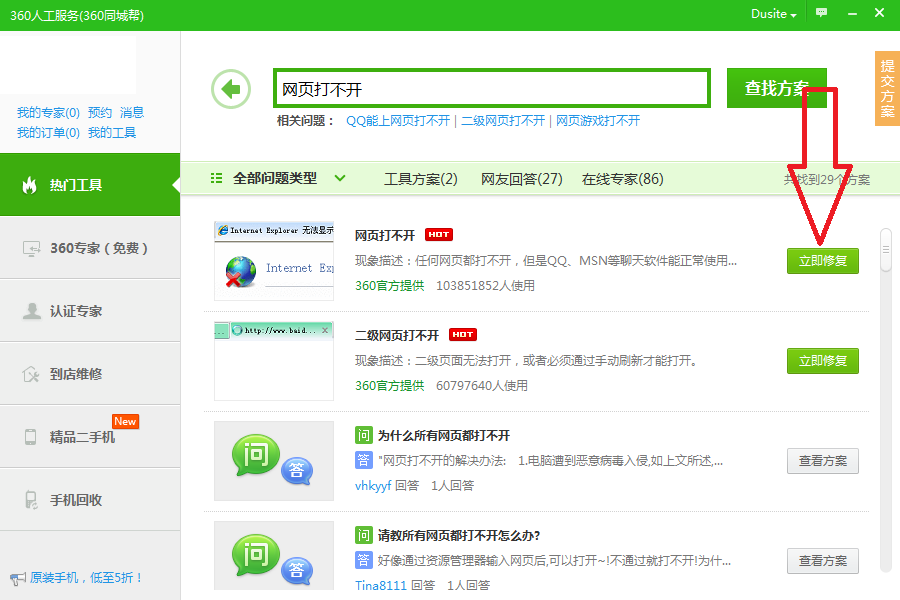Click the monitor icon beside 360专家(免费)
The image size is (900, 600).
coord(32,248)
